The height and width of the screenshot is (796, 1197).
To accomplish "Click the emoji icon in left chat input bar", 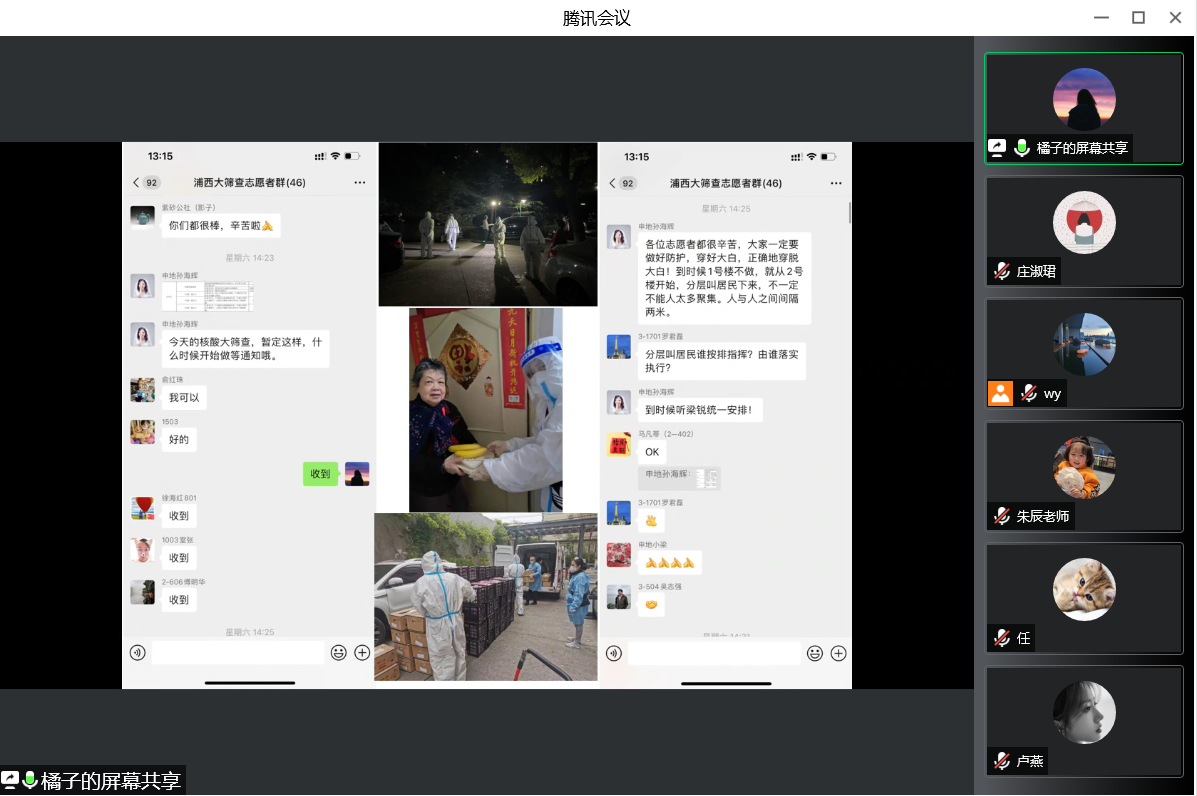I will click(x=339, y=653).
